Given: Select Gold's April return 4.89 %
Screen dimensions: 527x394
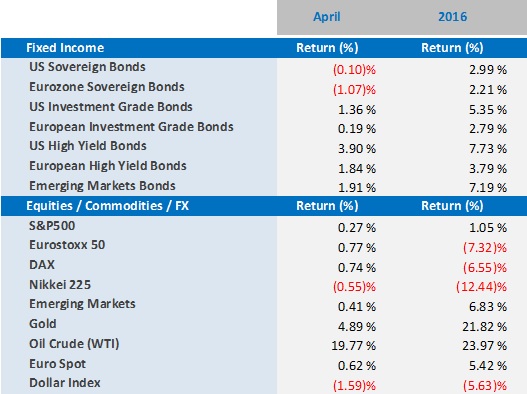Looking at the screenshot, I should 357,326.
